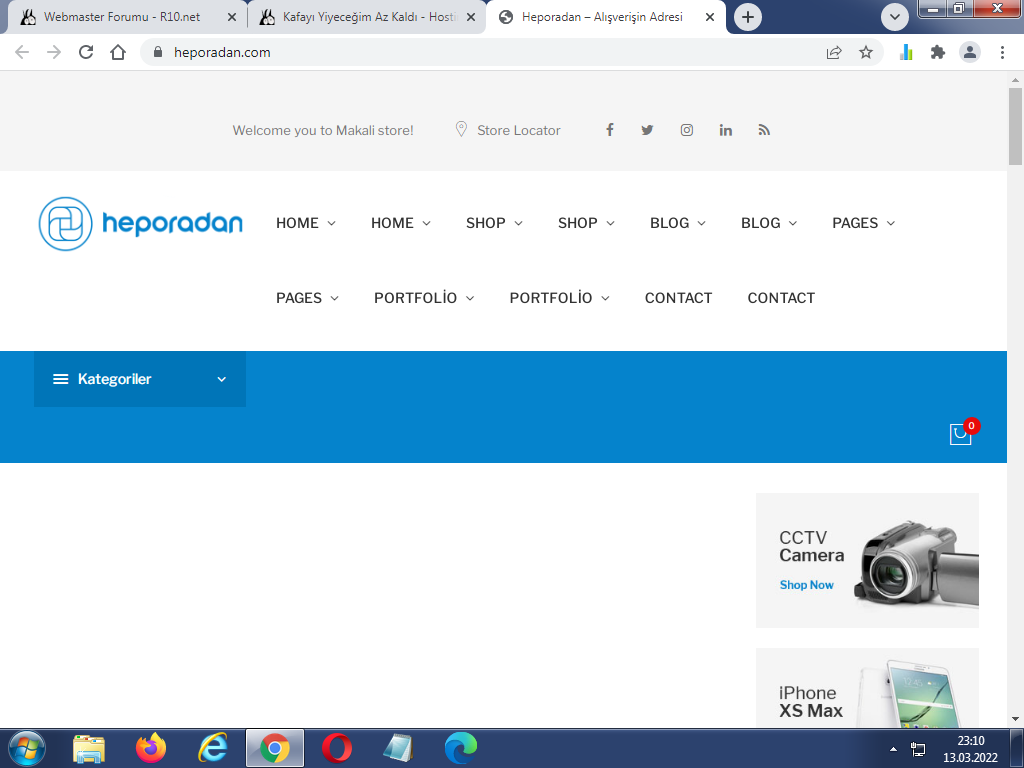Open the shopping cart icon
Viewport: 1024px width, 768px height.
coord(960,434)
